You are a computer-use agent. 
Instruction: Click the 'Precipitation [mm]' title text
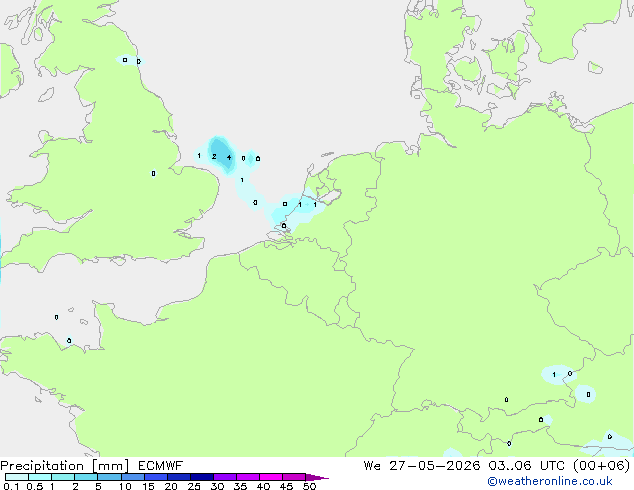pyautogui.click(x=65, y=466)
